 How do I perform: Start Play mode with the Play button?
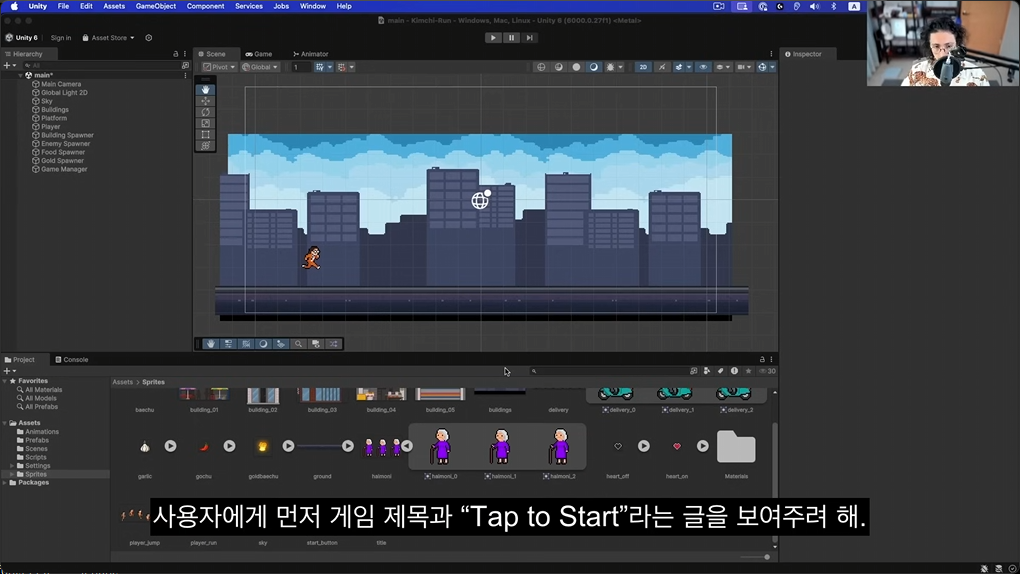point(493,38)
